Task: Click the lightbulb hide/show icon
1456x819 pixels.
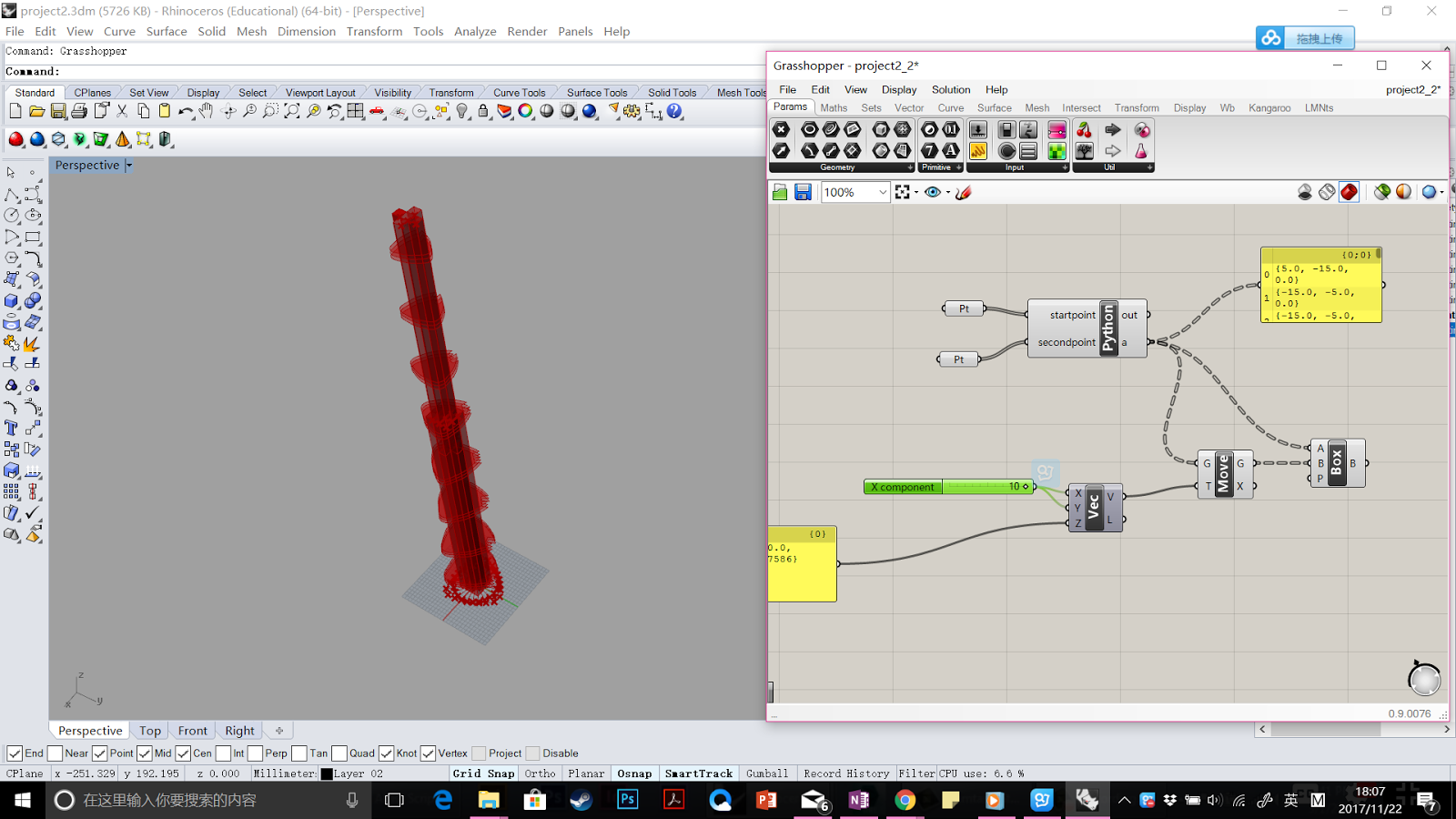Action: click(x=462, y=111)
